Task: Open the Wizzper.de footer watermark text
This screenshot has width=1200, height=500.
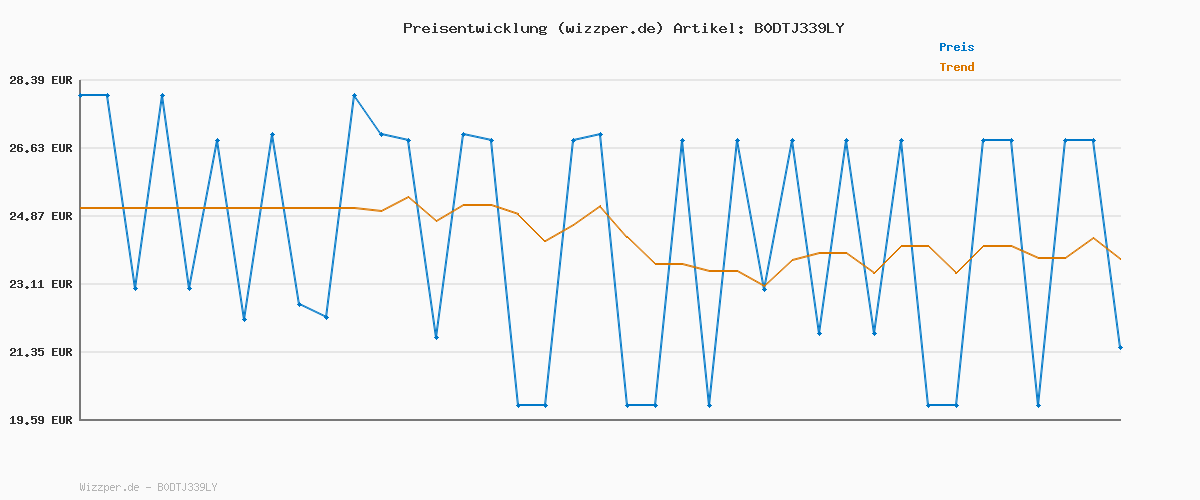Action: coord(109,487)
